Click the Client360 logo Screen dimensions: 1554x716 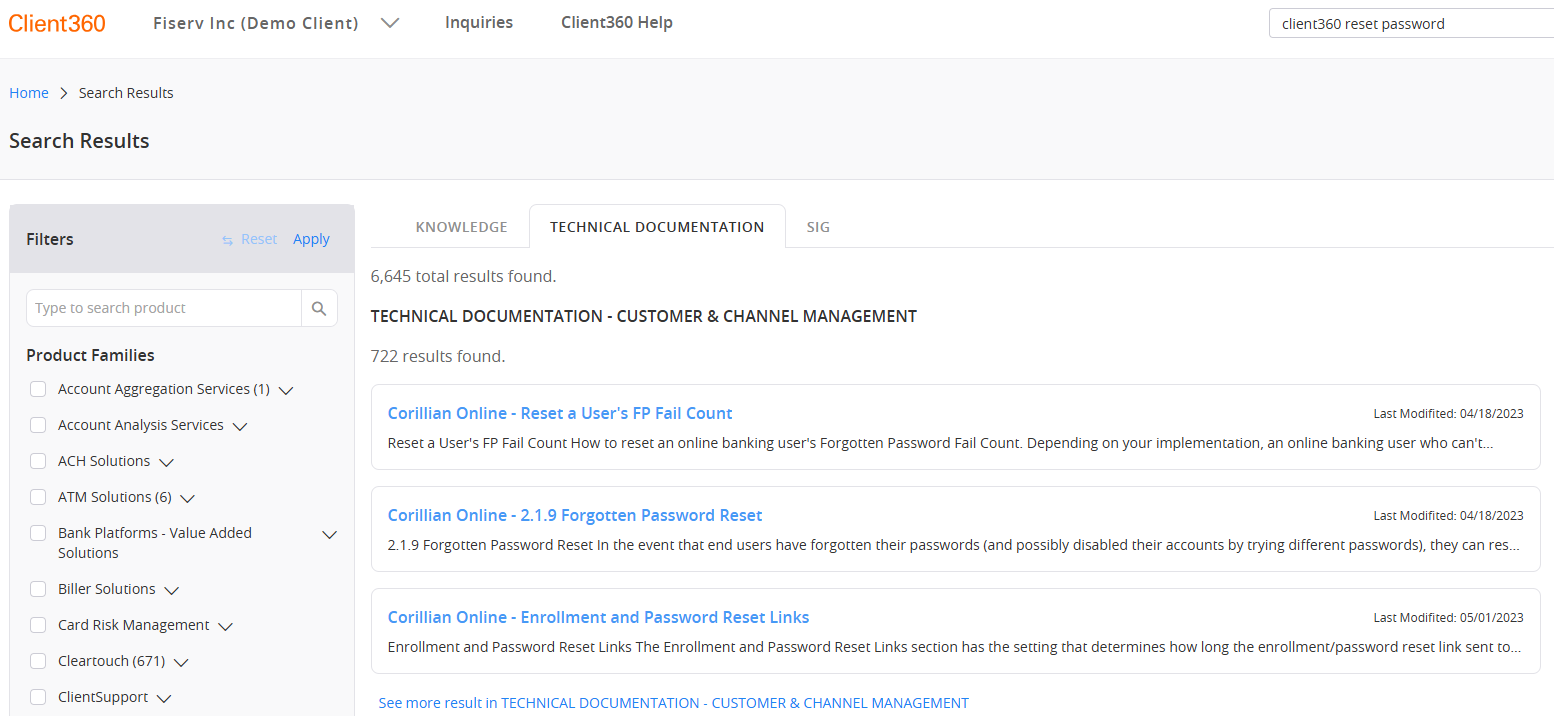click(57, 23)
